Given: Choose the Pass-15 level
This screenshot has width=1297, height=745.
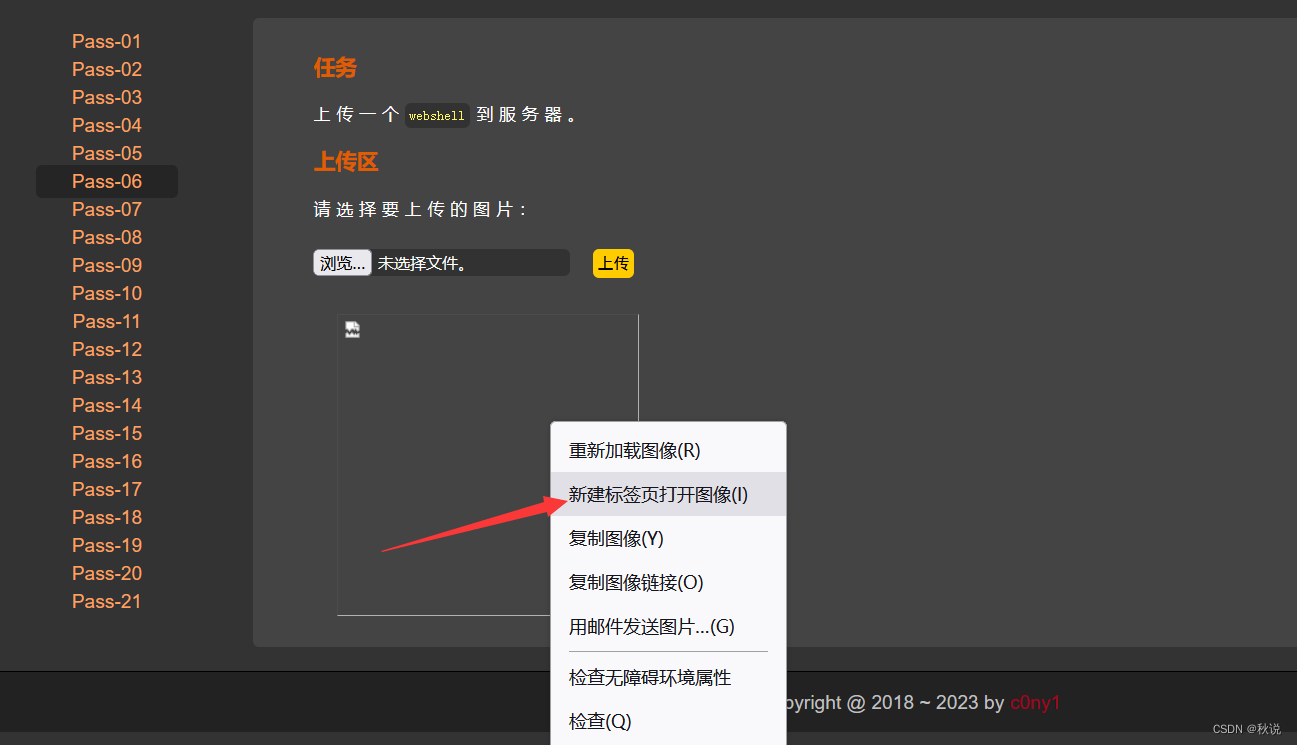Looking at the screenshot, I should tap(107, 433).
